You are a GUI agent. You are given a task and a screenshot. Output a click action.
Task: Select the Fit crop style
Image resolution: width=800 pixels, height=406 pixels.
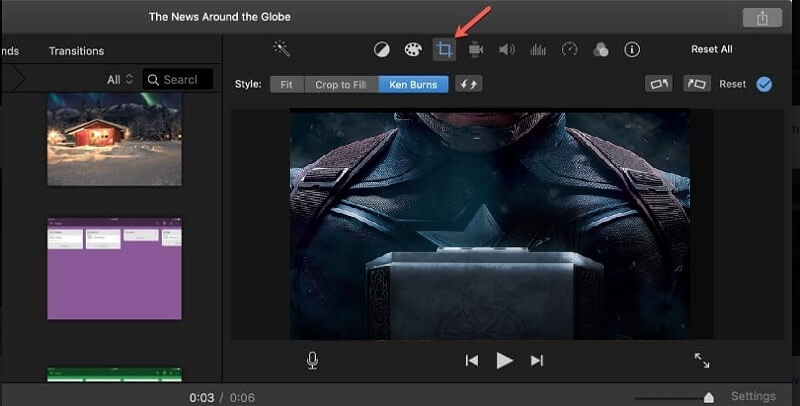pyautogui.click(x=286, y=85)
